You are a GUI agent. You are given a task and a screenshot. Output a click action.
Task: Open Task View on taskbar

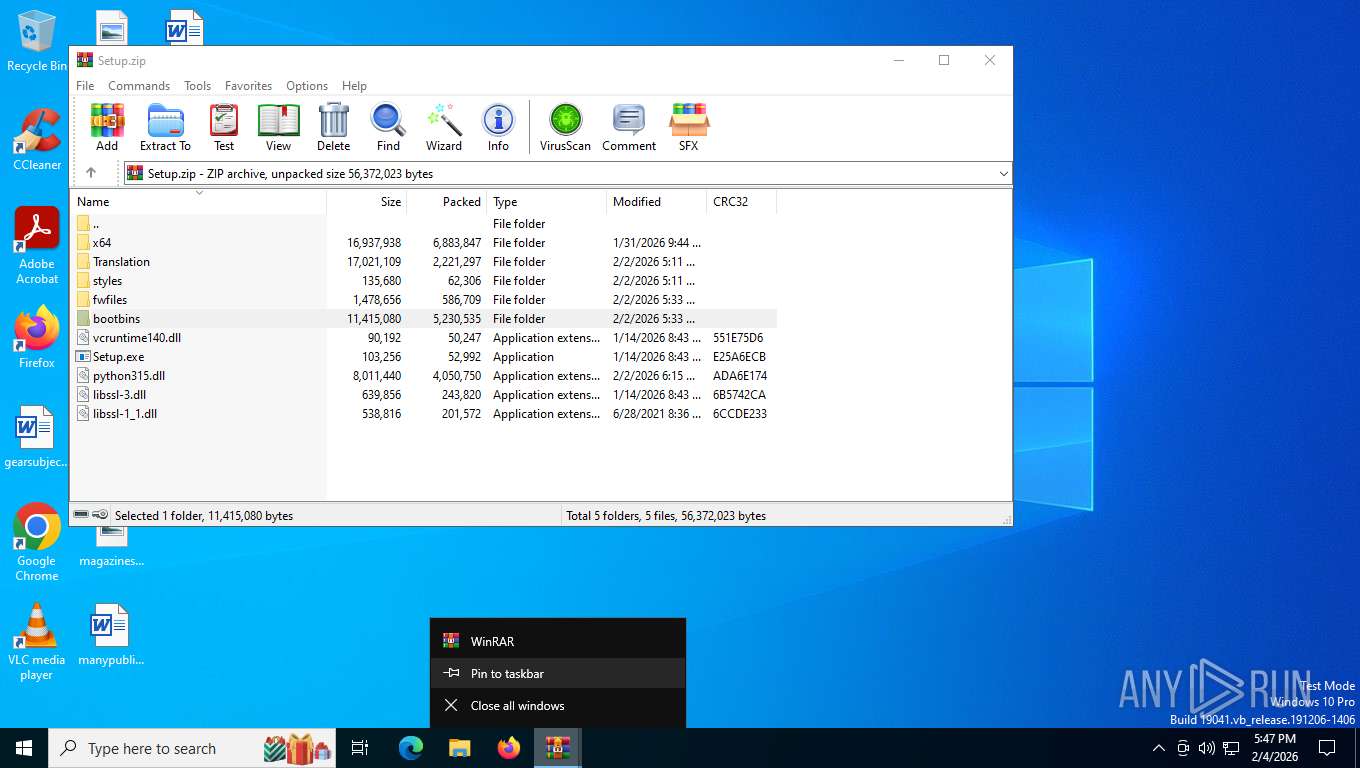click(360, 748)
